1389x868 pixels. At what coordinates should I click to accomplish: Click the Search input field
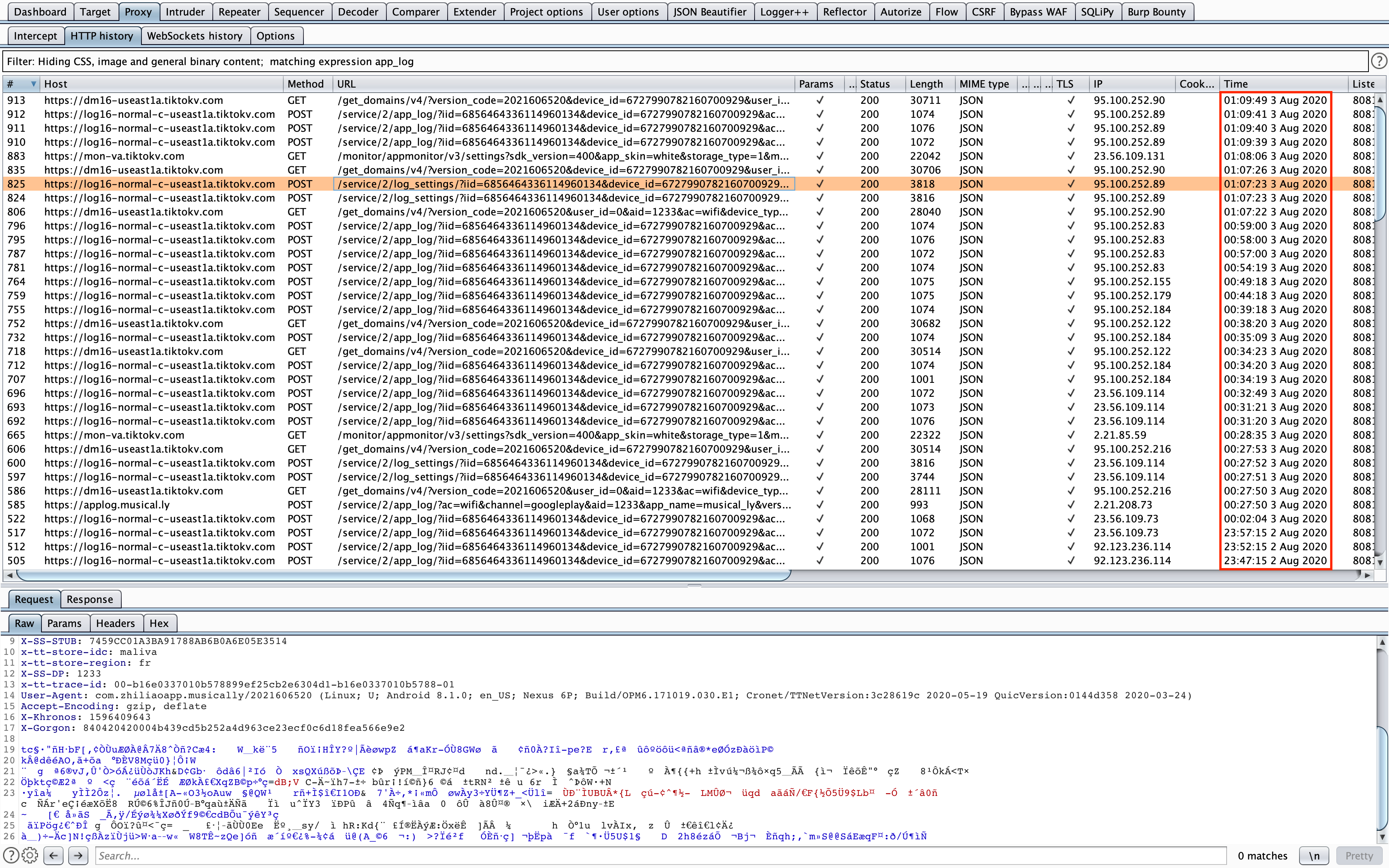[660, 855]
